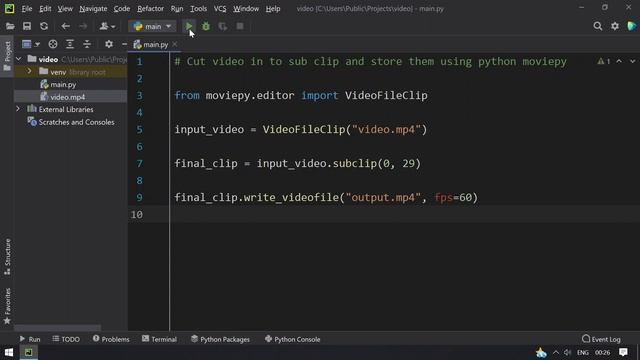Screen dimensions: 640x360
Task: Expand all in Project panel
Action: 70,44
